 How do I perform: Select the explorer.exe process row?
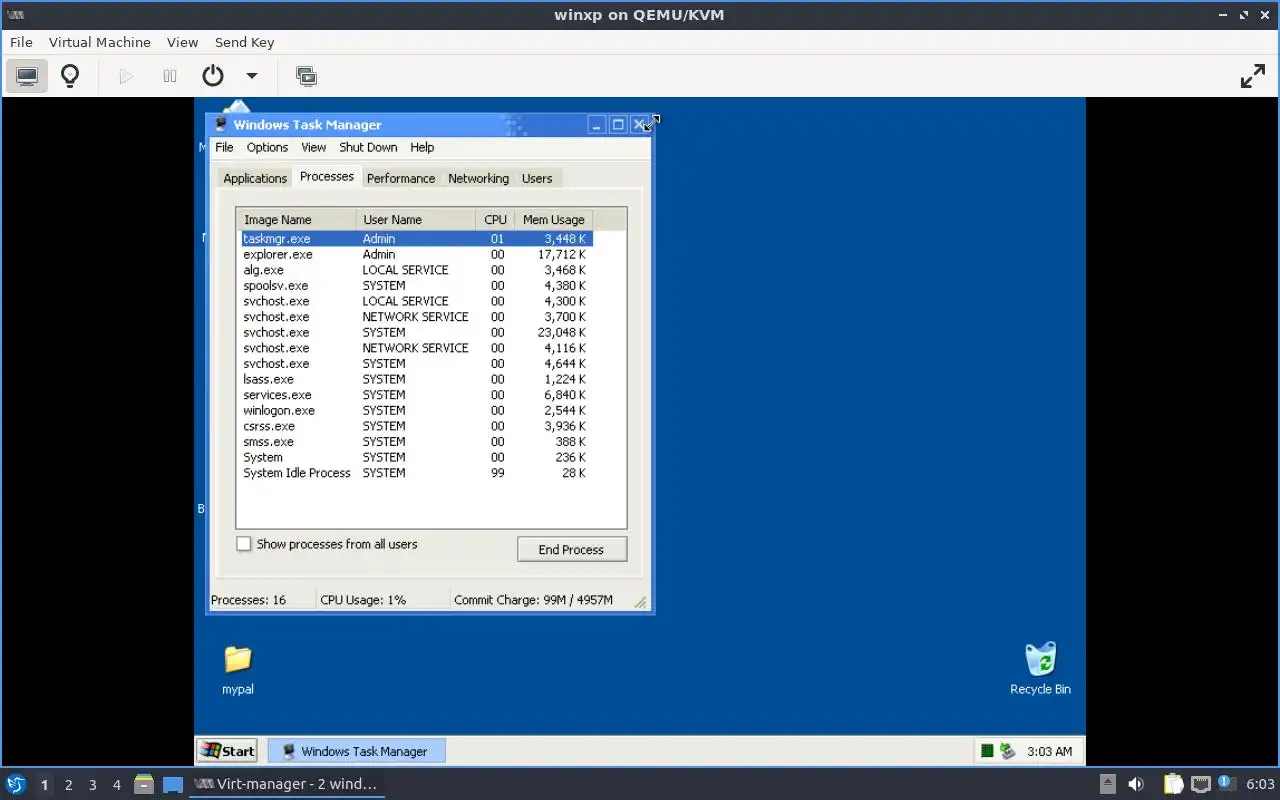[x=416, y=254]
